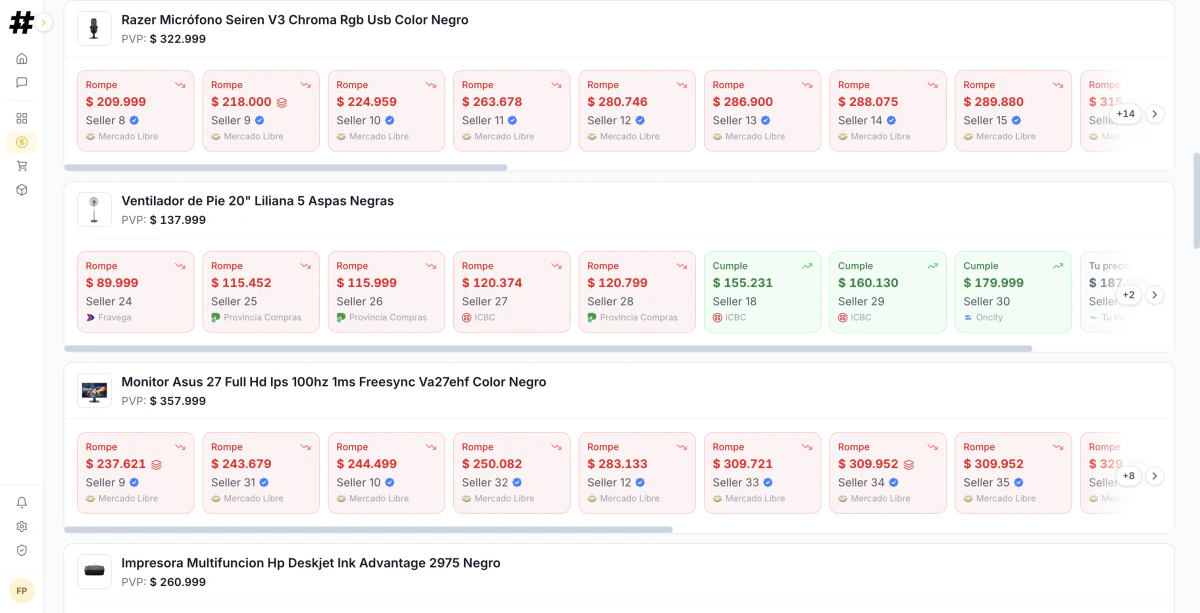Click the Razer microphone product thumbnail
Image resolution: width=1200 pixels, height=613 pixels.
pos(94,28)
